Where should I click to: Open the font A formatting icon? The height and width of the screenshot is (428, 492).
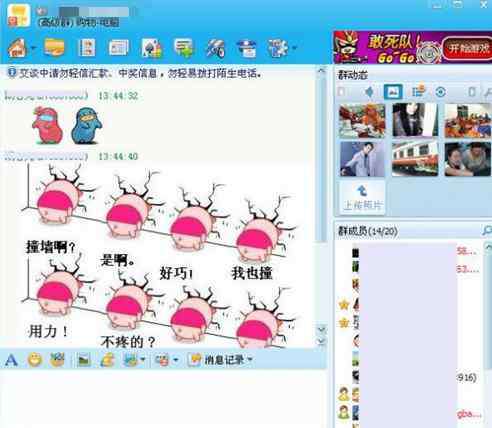click(x=11, y=360)
